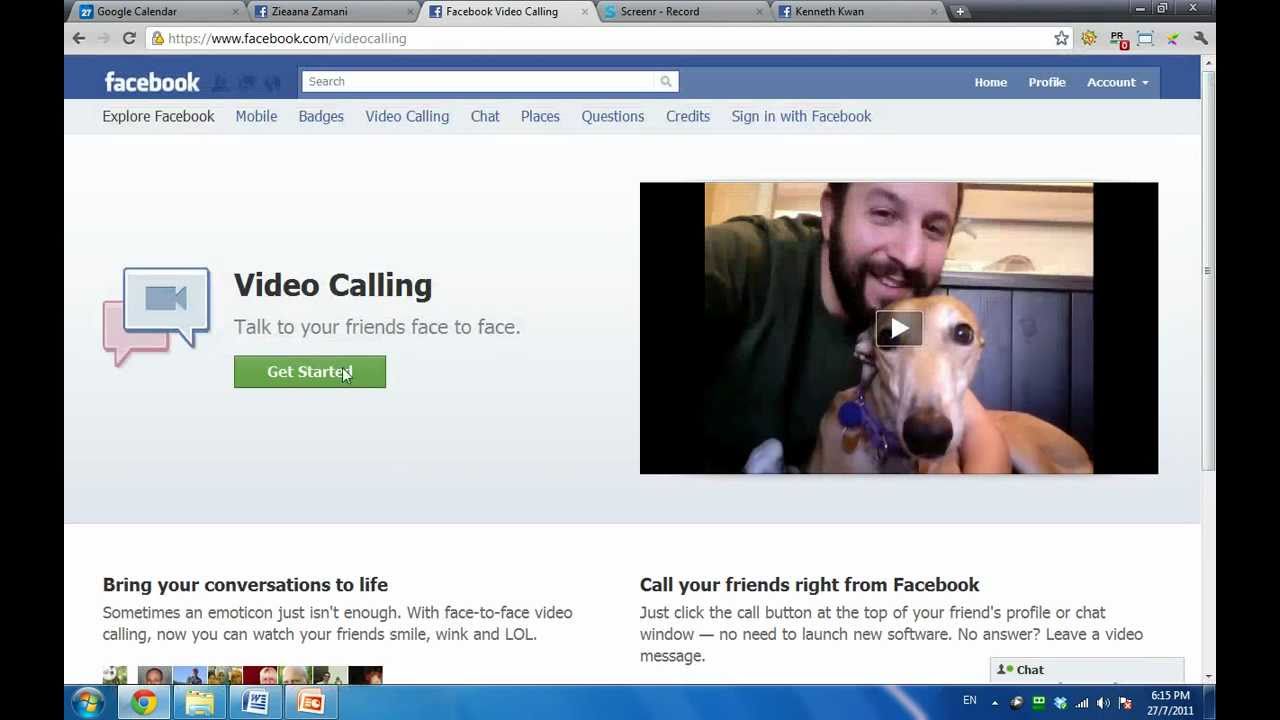
Task: Open the Chat nav link
Action: pos(485,116)
